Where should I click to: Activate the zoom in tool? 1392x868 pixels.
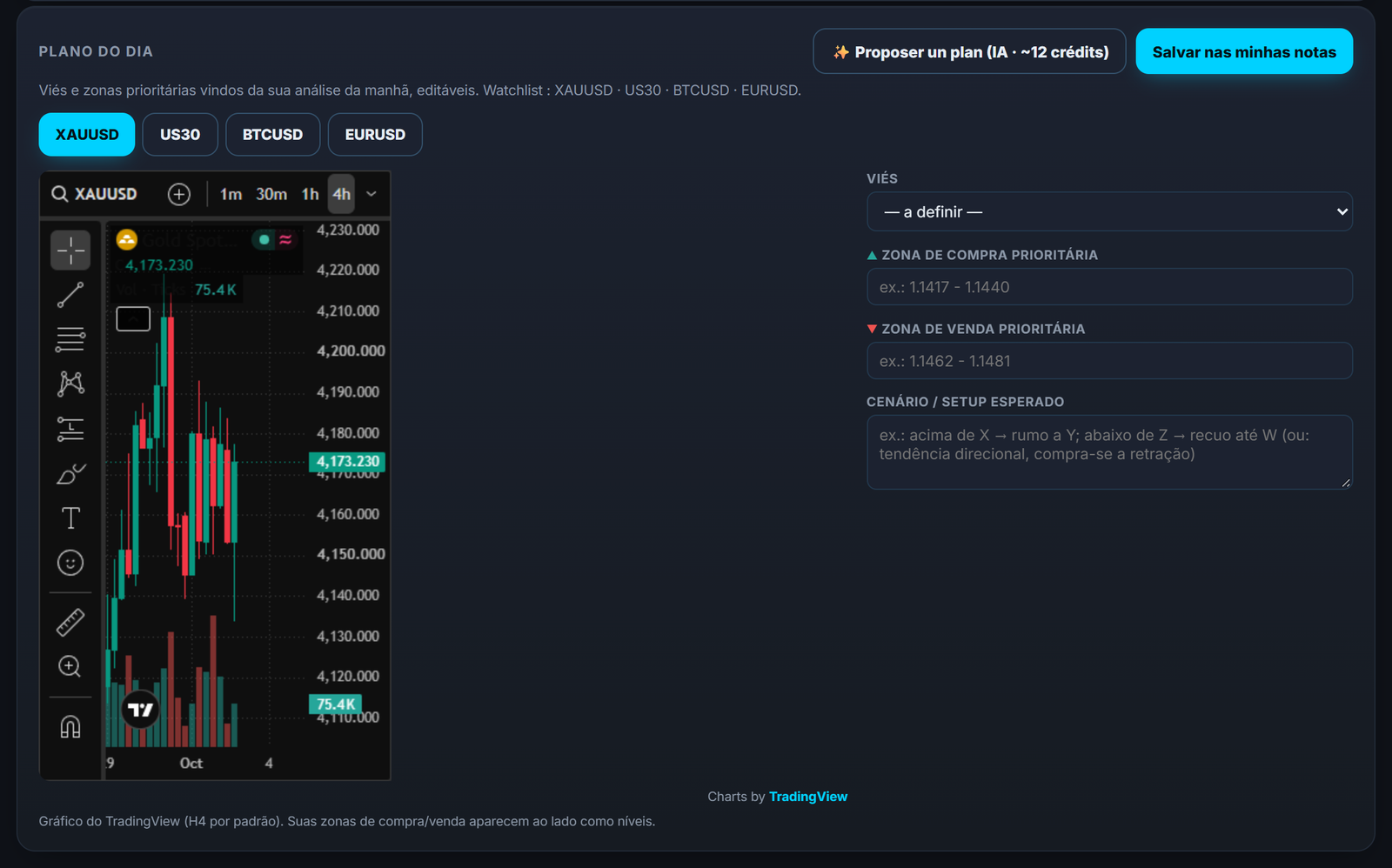pos(70,667)
